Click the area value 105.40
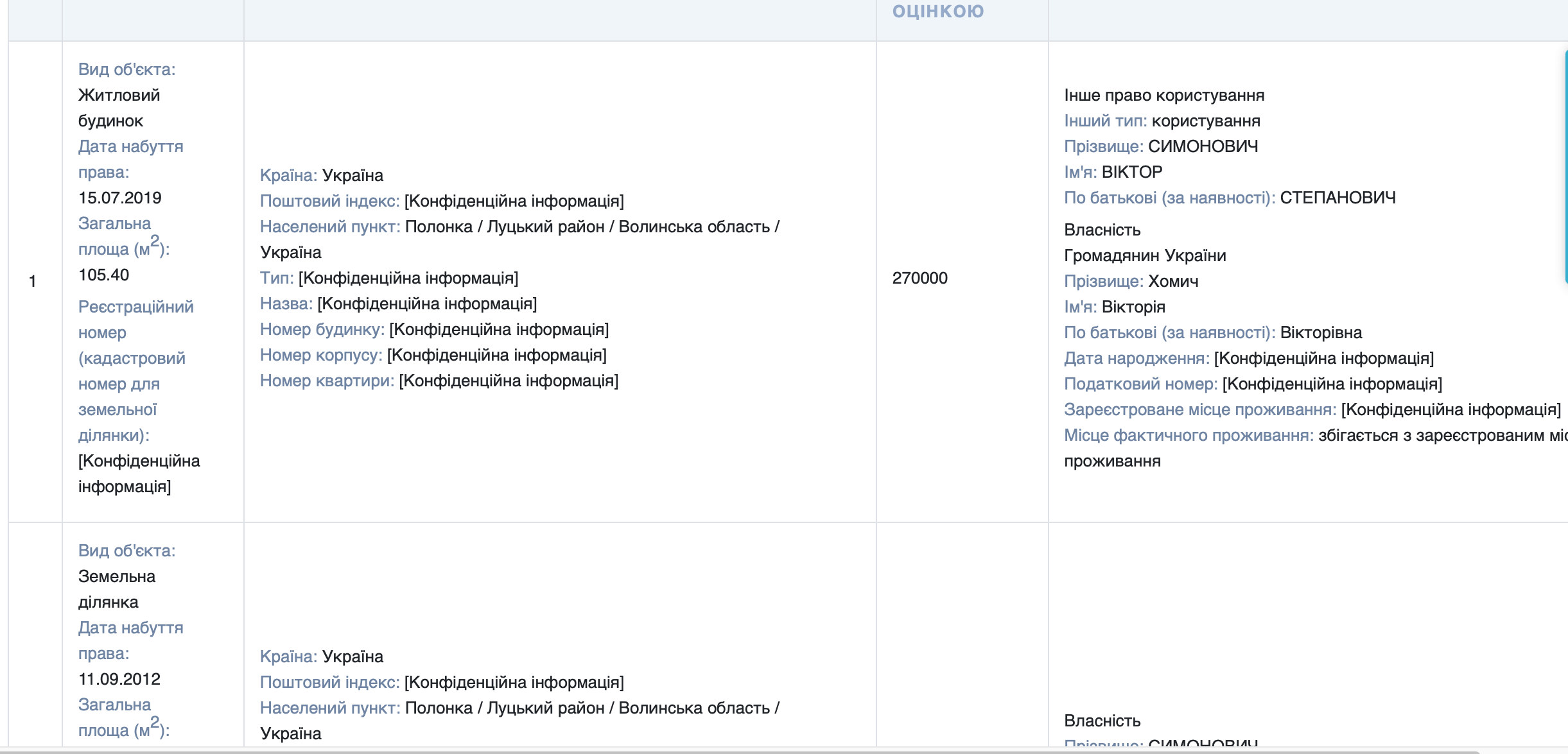This screenshot has width=1568, height=754. click(x=103, y=275)
